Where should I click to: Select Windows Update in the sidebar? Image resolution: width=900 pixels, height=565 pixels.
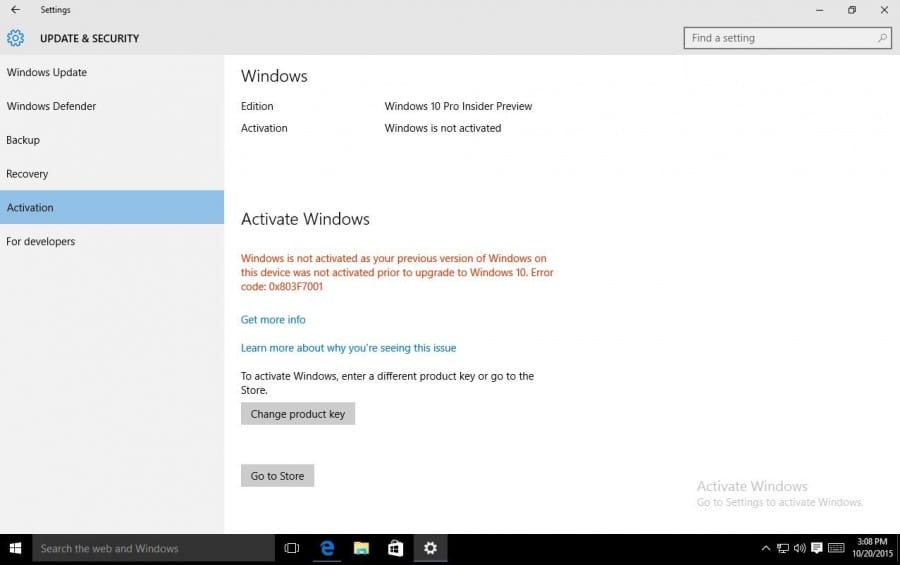(47, 72)
